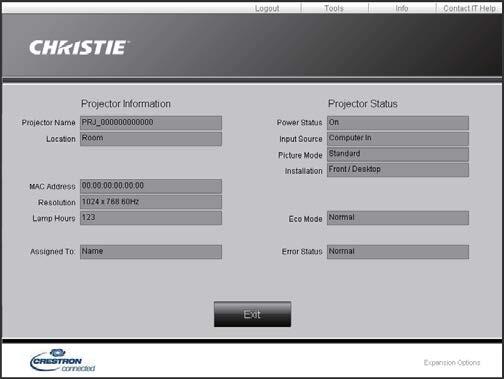Click the Projector Information heading
504x379 pixels.
(126, 104)
